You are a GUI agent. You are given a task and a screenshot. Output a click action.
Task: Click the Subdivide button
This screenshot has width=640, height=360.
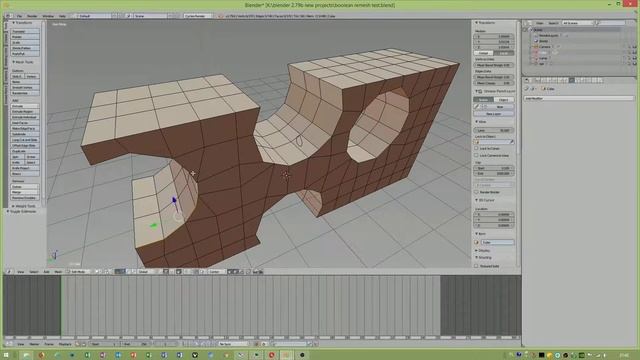click(25, 134)
